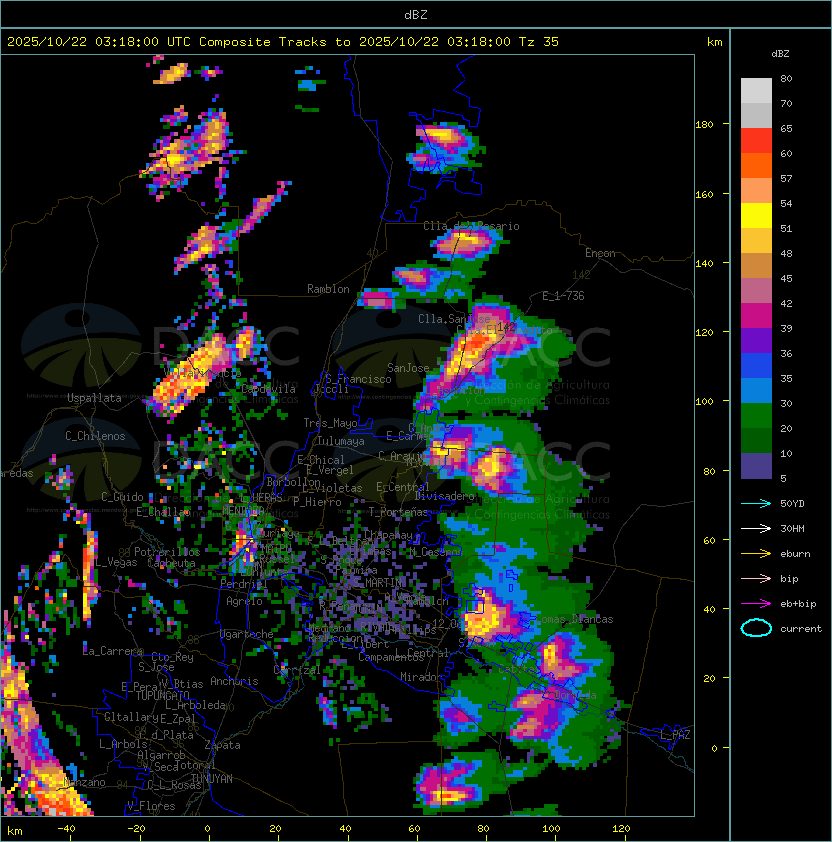Click the 'Capdevila' place label
The width and height of the screenshot is (832, 842).
tap(269, 389)
